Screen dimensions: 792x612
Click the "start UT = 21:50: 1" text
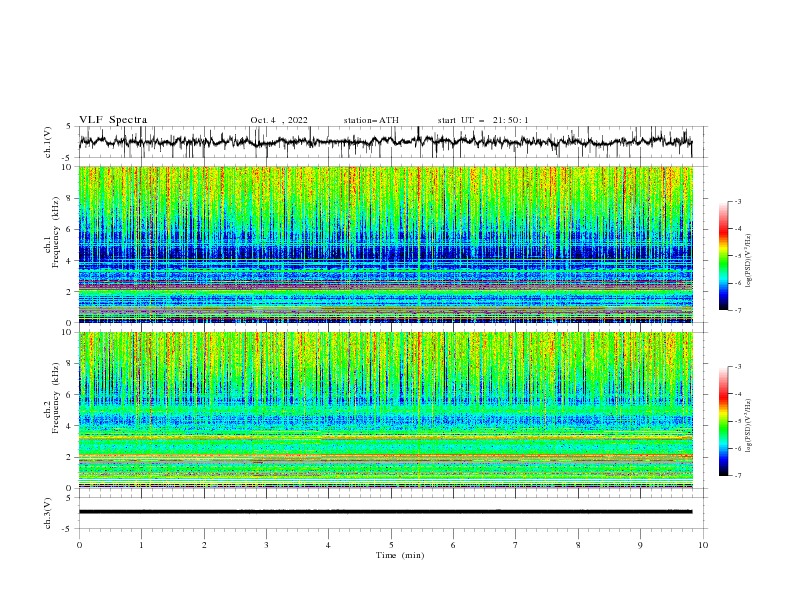pos(483,120)
